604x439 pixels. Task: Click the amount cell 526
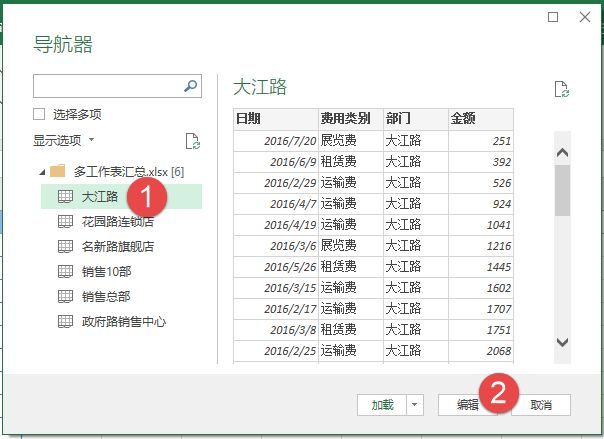[481, 183]
